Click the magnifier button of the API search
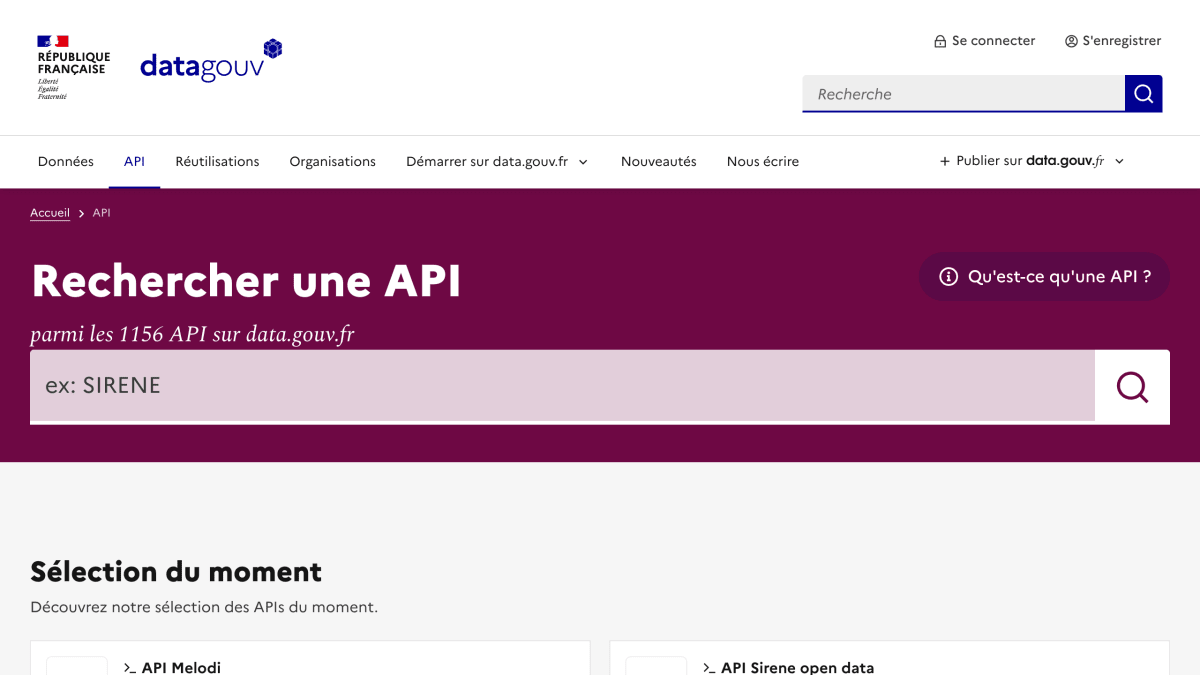This screenshot has width=1200, height=675. point(1132,387)
